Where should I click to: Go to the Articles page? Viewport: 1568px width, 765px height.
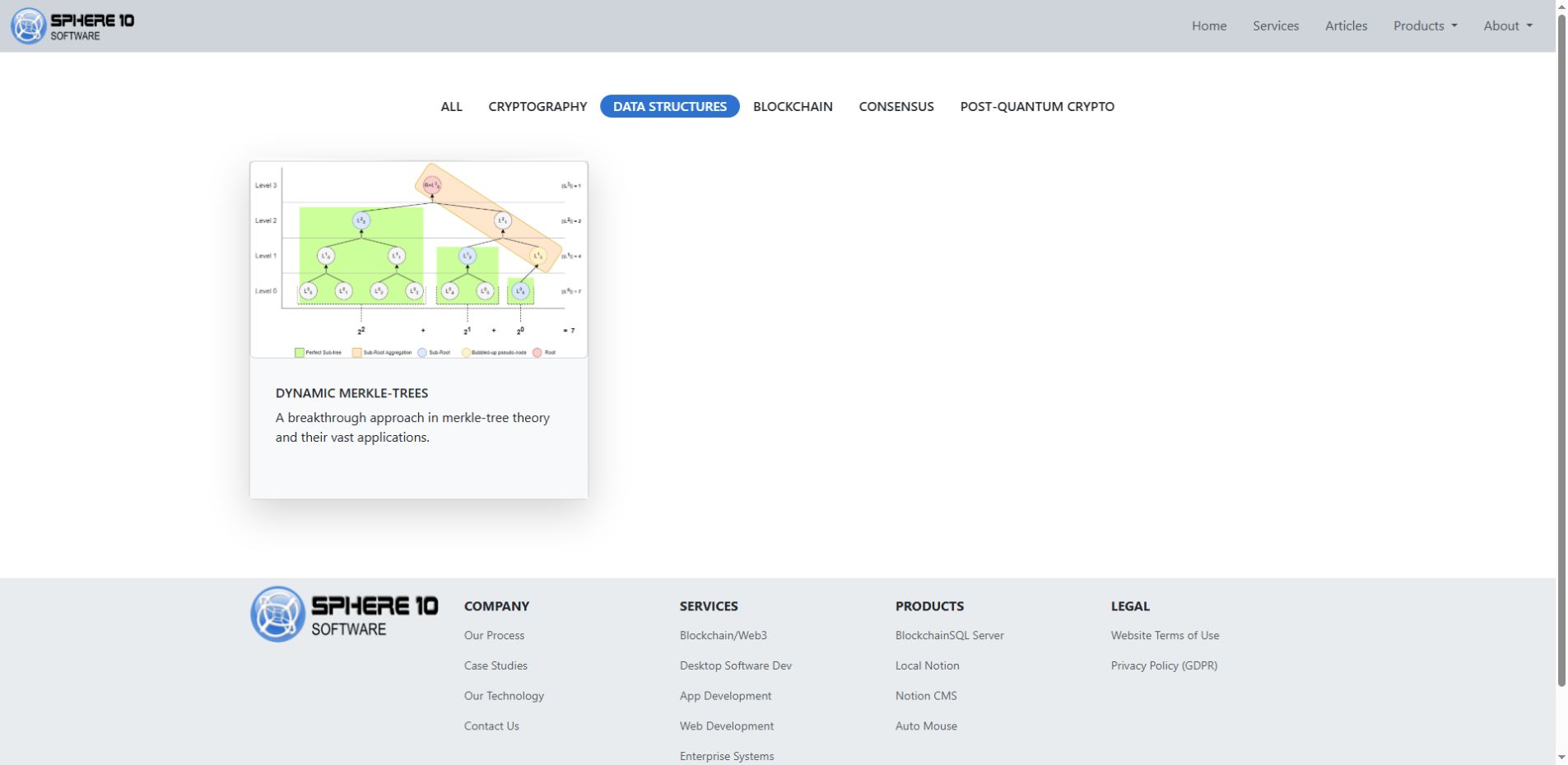pyautogui.click(x=1346, y=25)
